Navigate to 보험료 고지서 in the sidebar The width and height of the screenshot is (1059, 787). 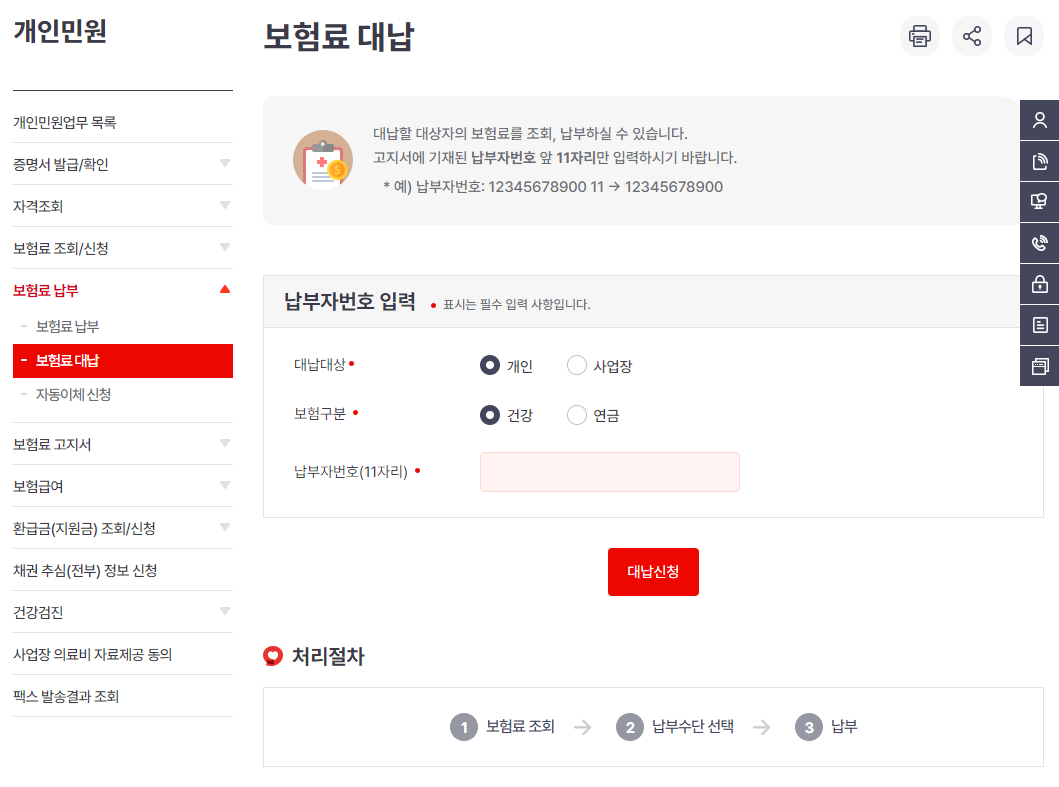(122, 443)
